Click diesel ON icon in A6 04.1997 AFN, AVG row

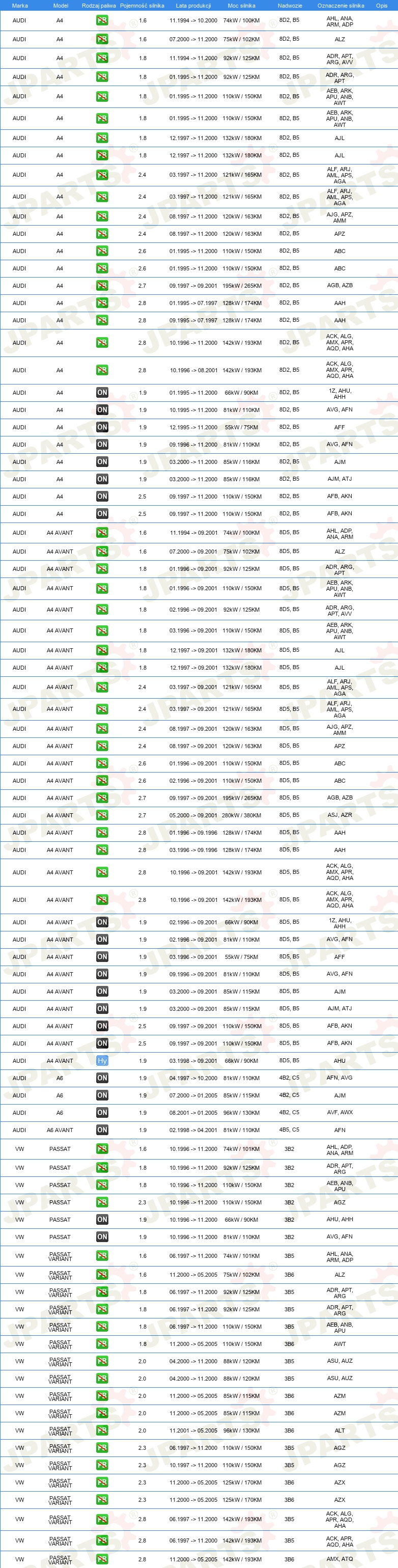click(x=102, y=1078)
